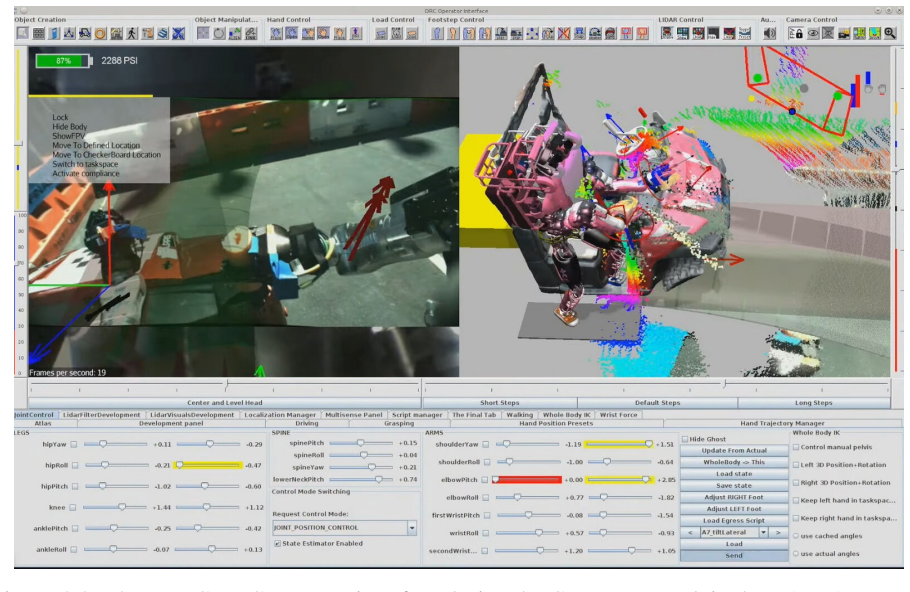The width and height of the screenshot is (910, 592).
Task: Switch to the LidarFilterDevelopment tab
Action: coord(102,415)
